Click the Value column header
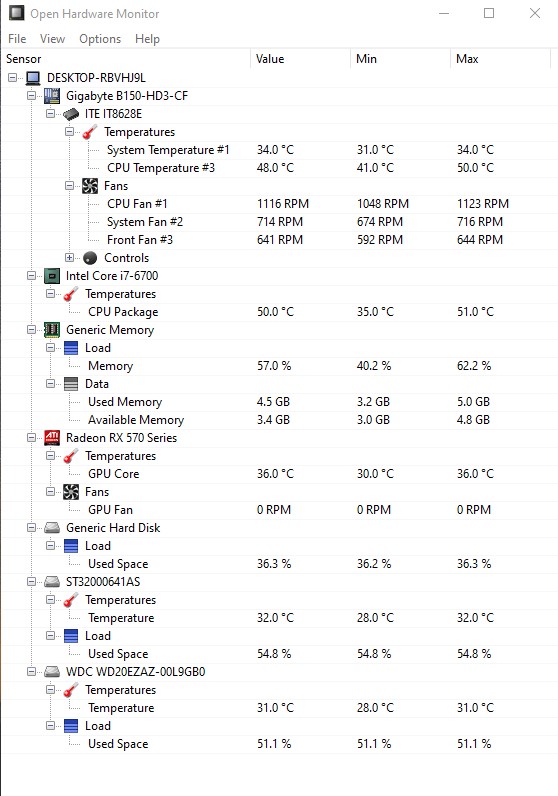558x796 pixels. click(x=300, y=59)
